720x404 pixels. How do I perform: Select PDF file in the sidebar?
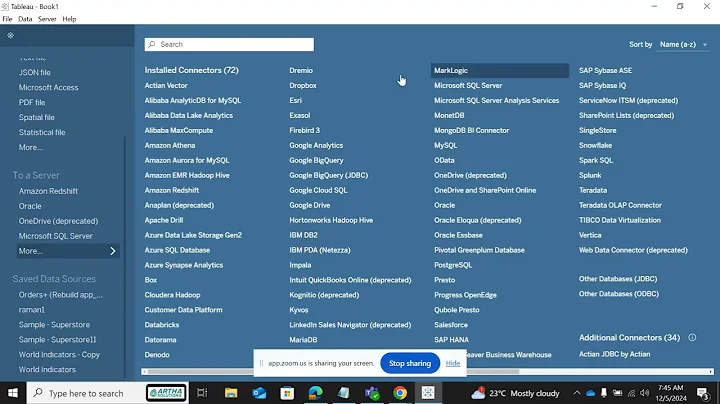[x=32, y=102]
